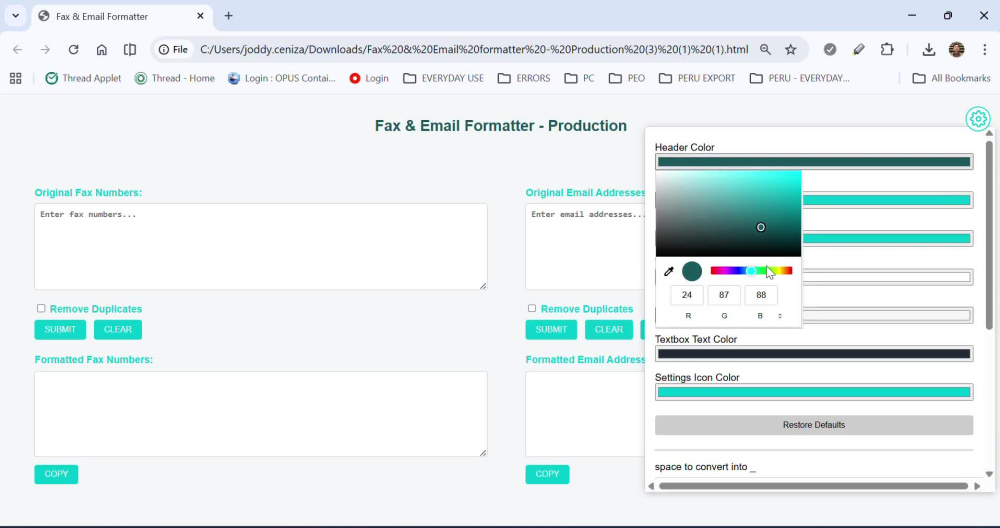Toggle Remove Duplicates for email addresses
The width and height of the screenshot is (1000, 528).
pos(532,309)
